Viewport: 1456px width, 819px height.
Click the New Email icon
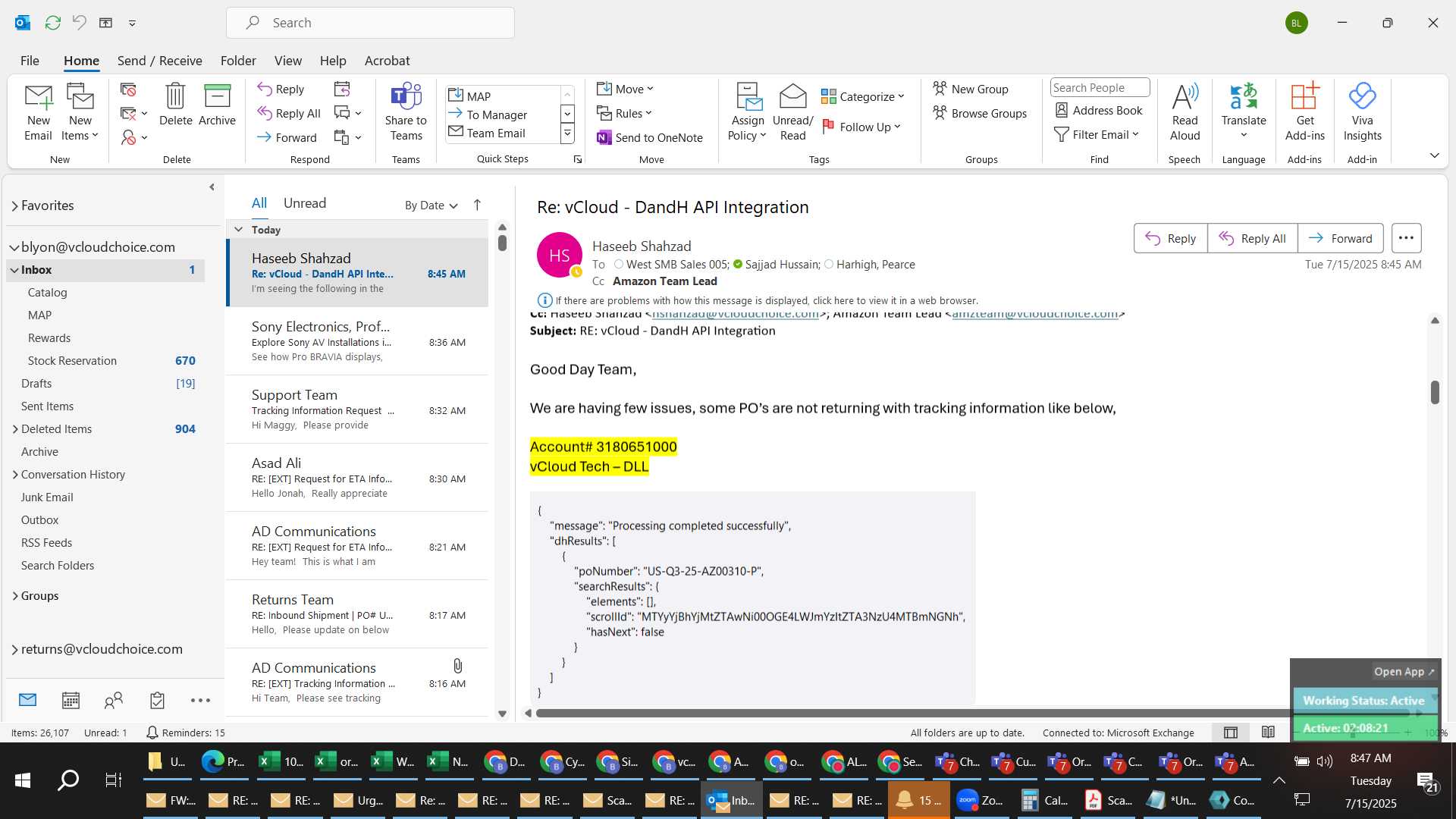pyautogui.click(x=38, y=112)
